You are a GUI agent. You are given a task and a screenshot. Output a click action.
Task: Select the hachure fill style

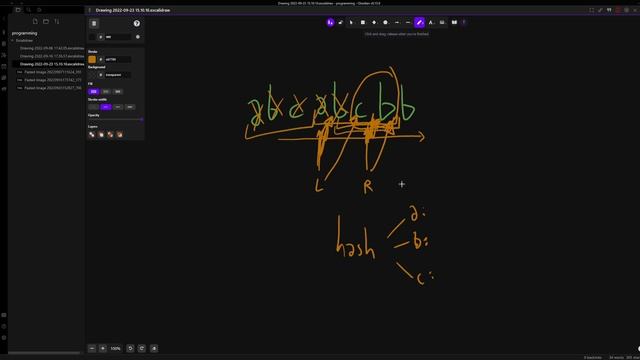point(93,91)
